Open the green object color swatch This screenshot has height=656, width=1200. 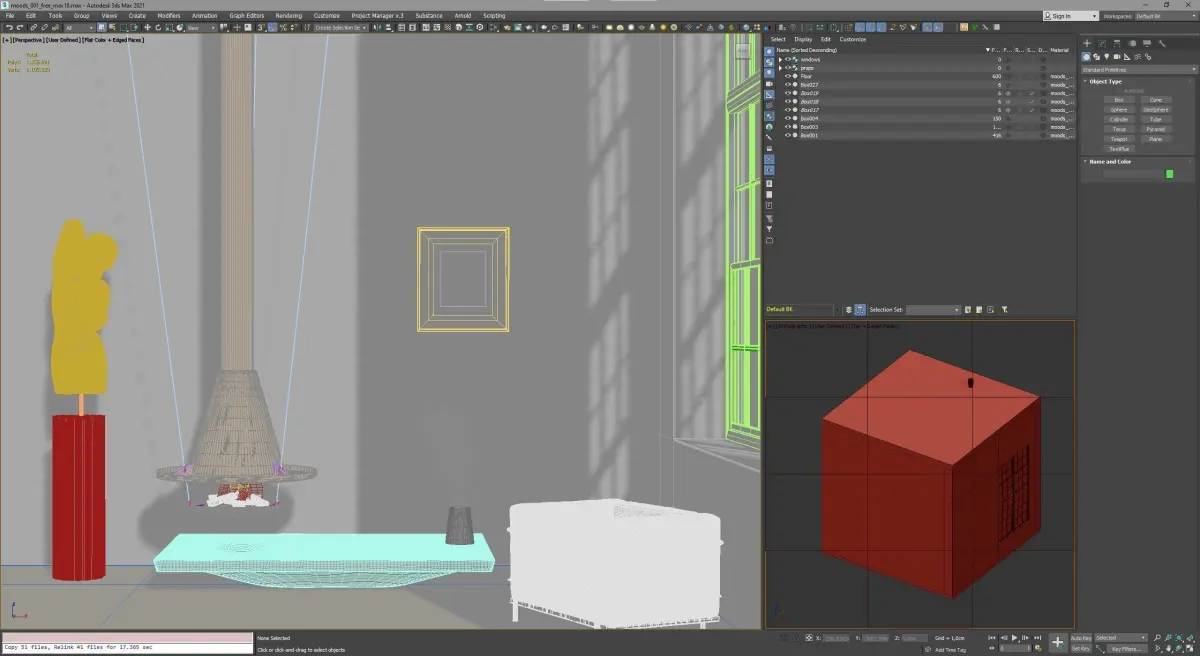coord(1169,174)
